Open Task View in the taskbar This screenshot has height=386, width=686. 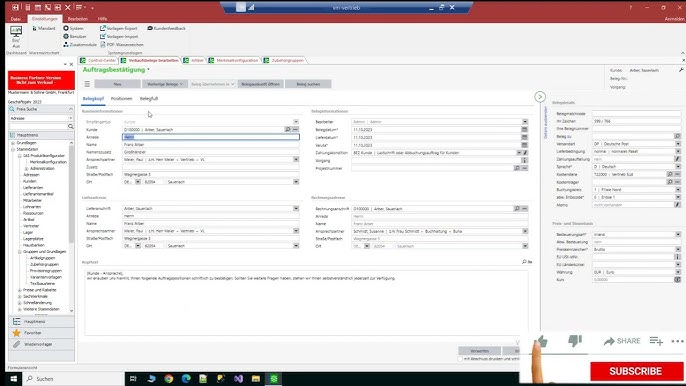click(133, 379)
